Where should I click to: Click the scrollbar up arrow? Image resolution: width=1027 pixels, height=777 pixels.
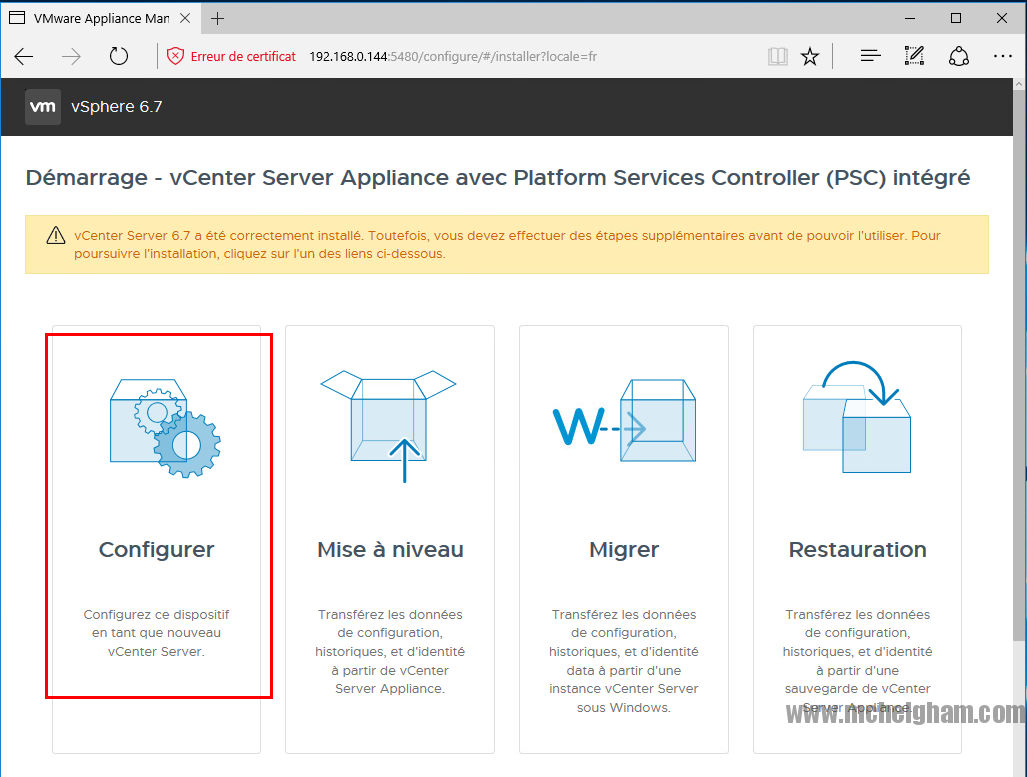tap(1019, 85)
